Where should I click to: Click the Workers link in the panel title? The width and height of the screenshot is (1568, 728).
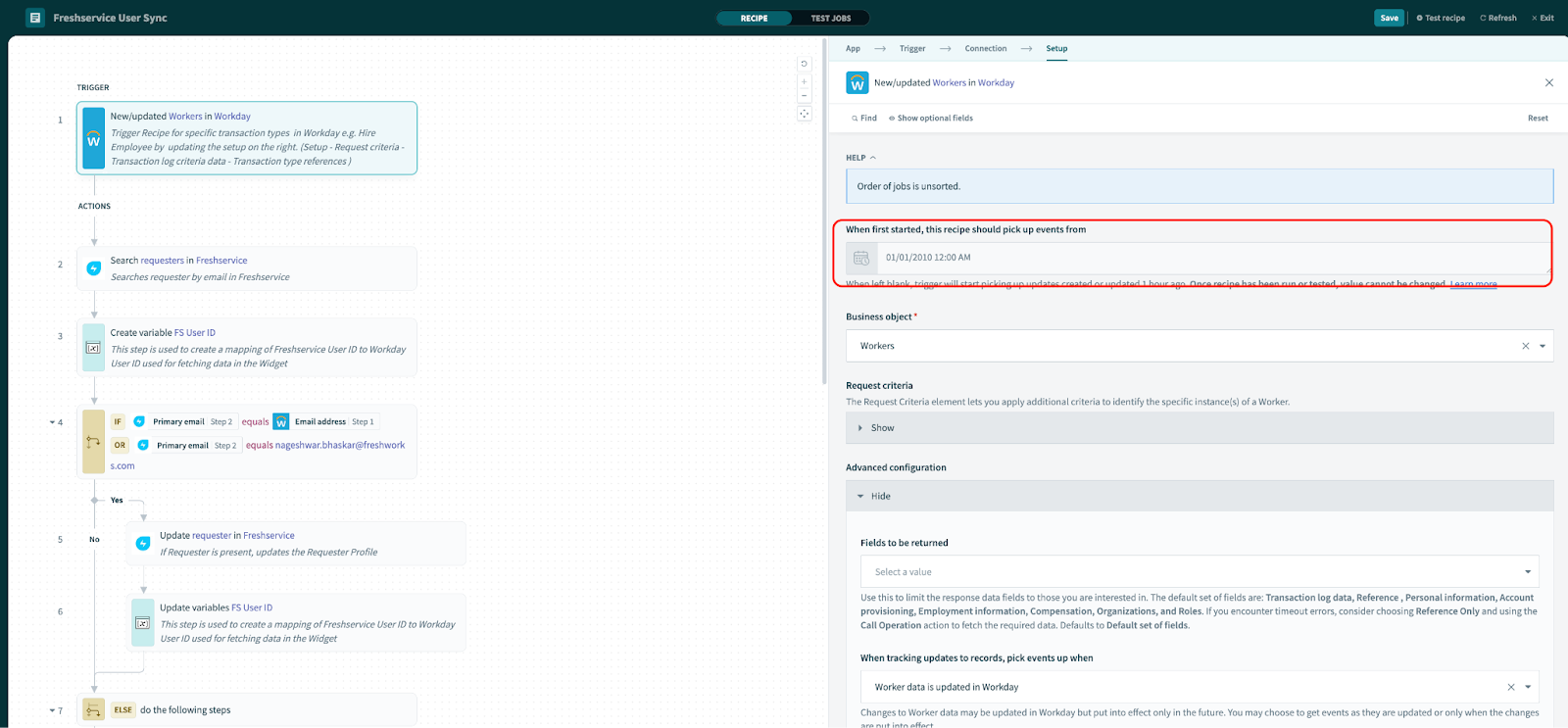pos(949,83)
